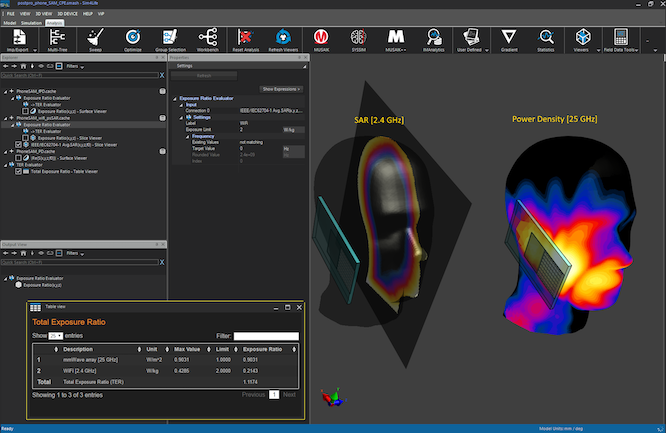Click the Show Expressions button
This screenshot has height=433, width=666.
pyautogui.click(x=282, y=89)
